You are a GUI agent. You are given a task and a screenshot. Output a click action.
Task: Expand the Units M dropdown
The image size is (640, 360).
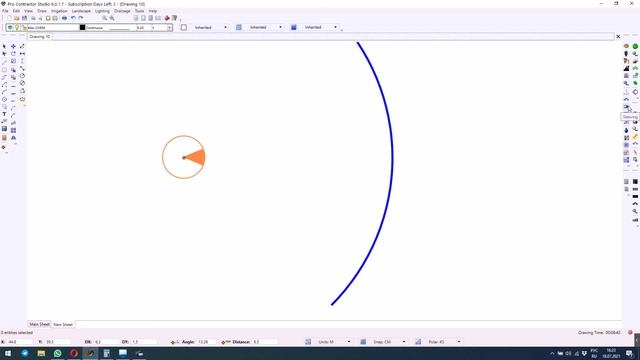tap(333, 342)
